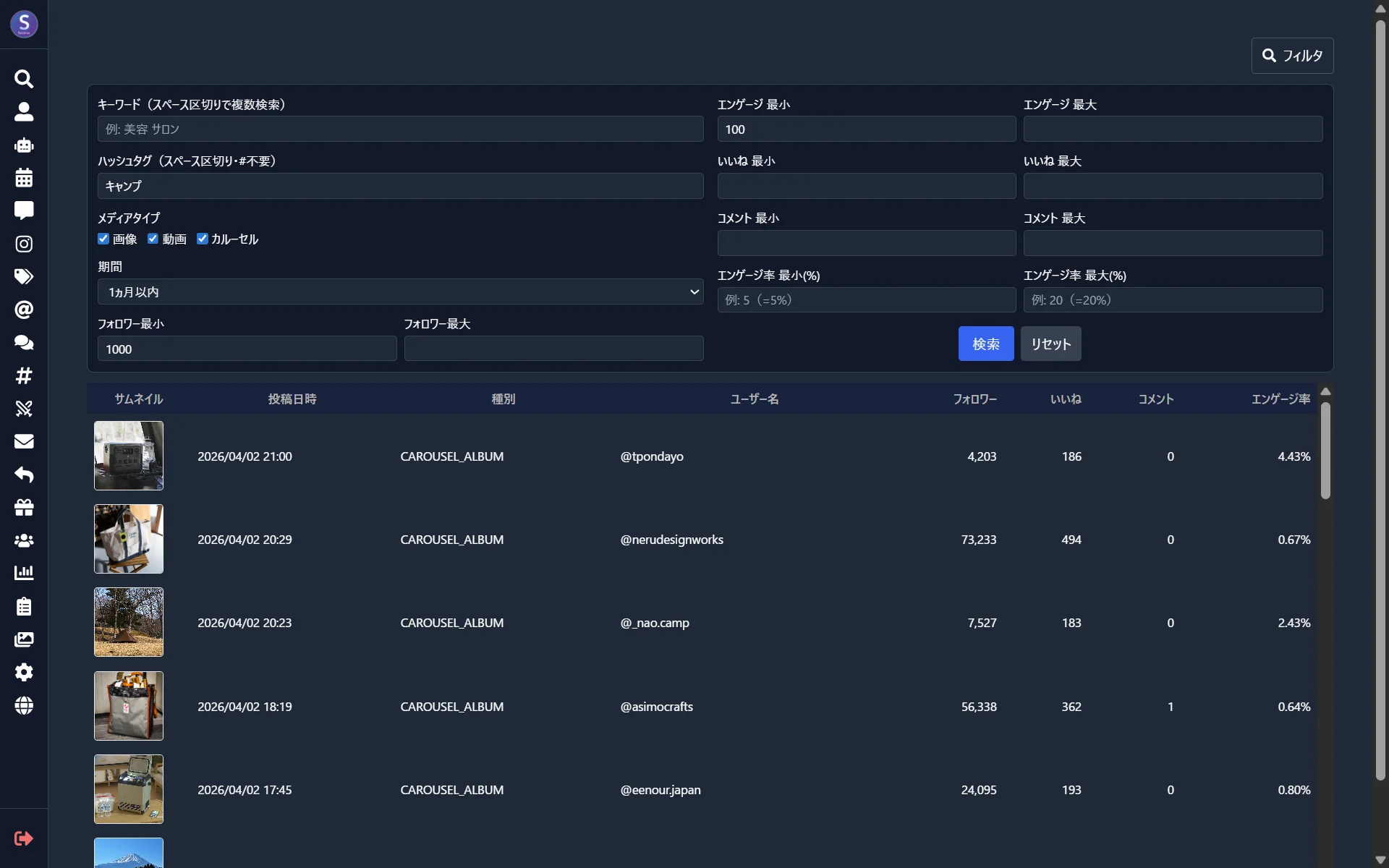The height and width of the screenshot is (868, 1389).
Task: Click the キーワード input field
Action: pyautogui.click(x=400, y=129)
